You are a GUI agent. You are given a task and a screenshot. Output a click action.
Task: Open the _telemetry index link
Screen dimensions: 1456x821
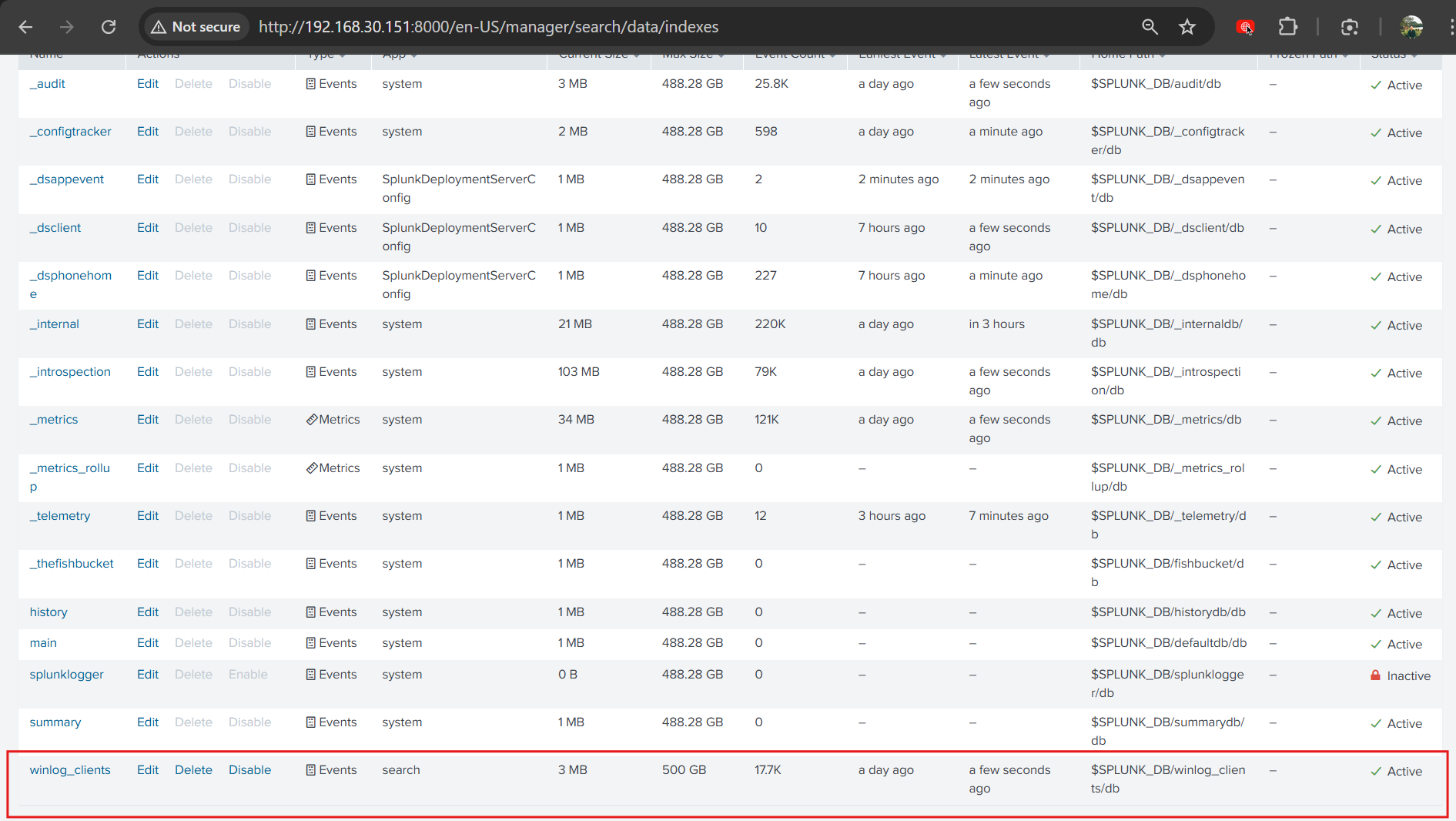pos(60,516)
